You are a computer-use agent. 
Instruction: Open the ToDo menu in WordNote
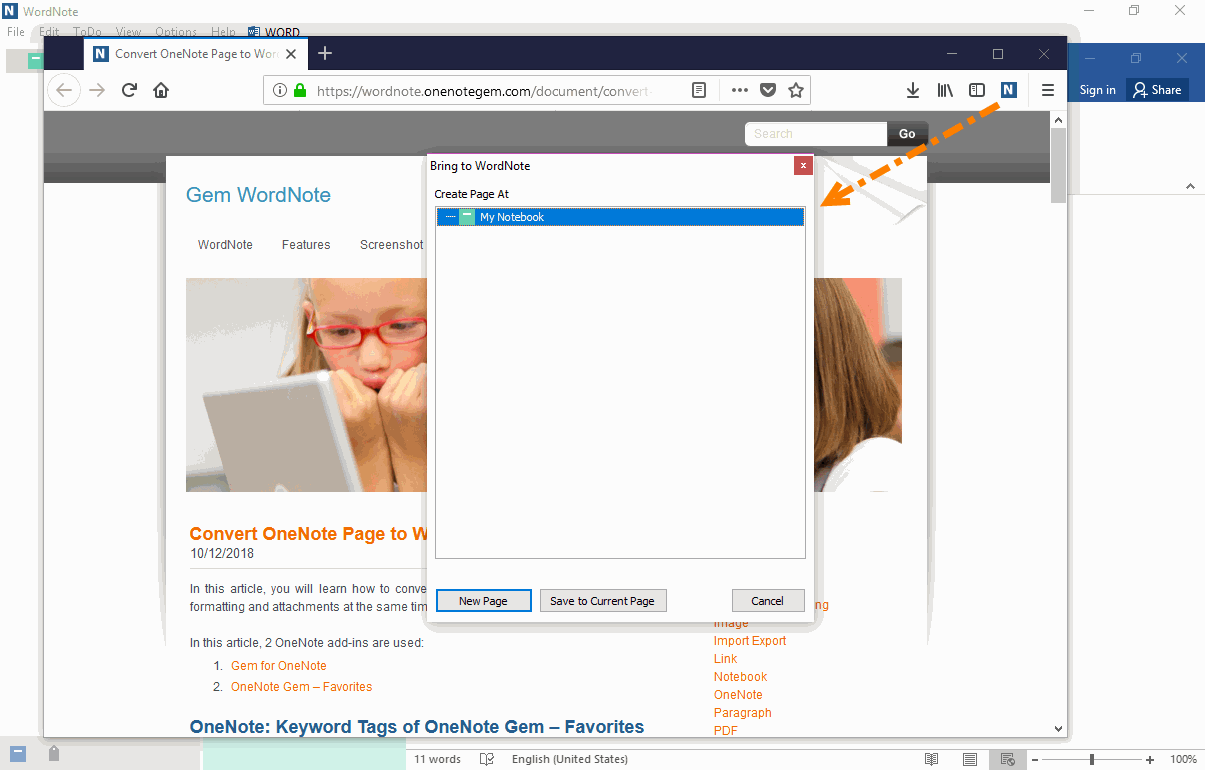coord(88,32)
